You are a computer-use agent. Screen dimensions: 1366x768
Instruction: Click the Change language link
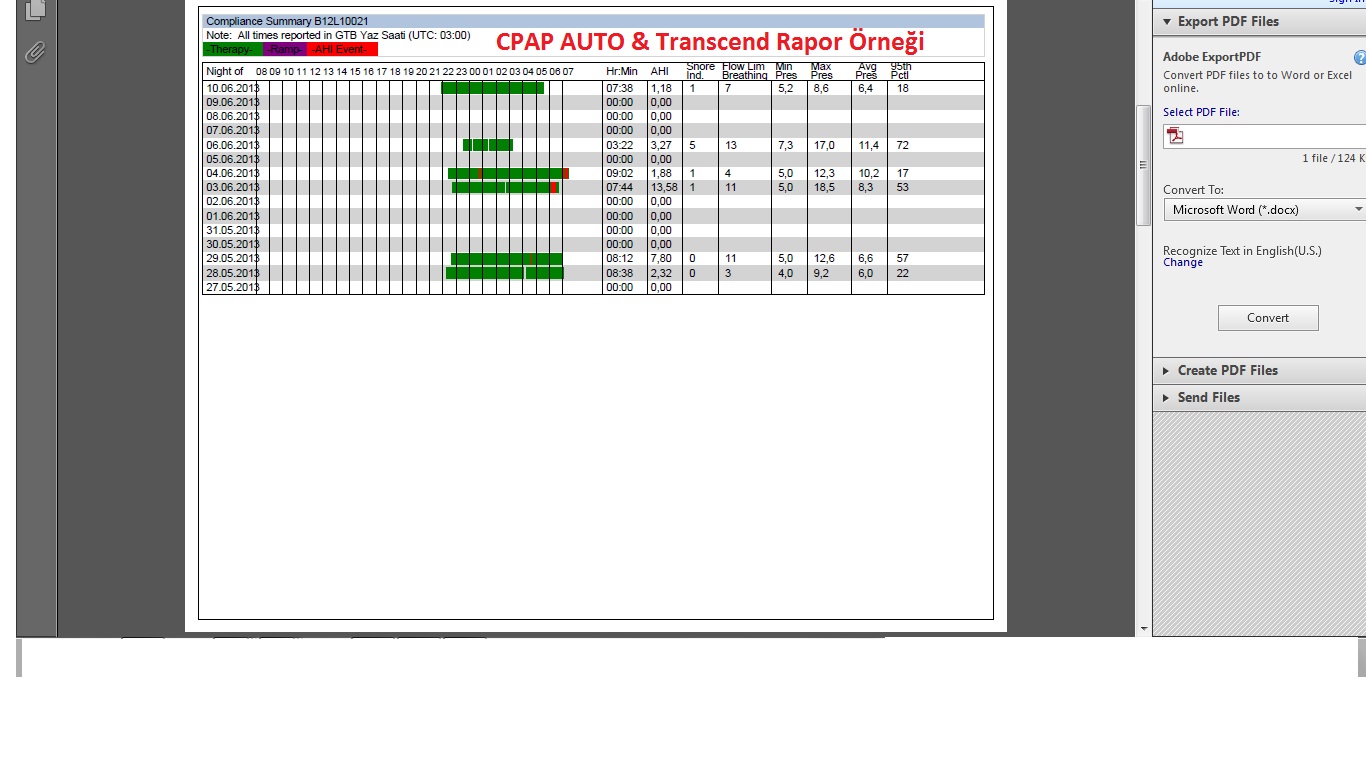point(1182,263)
